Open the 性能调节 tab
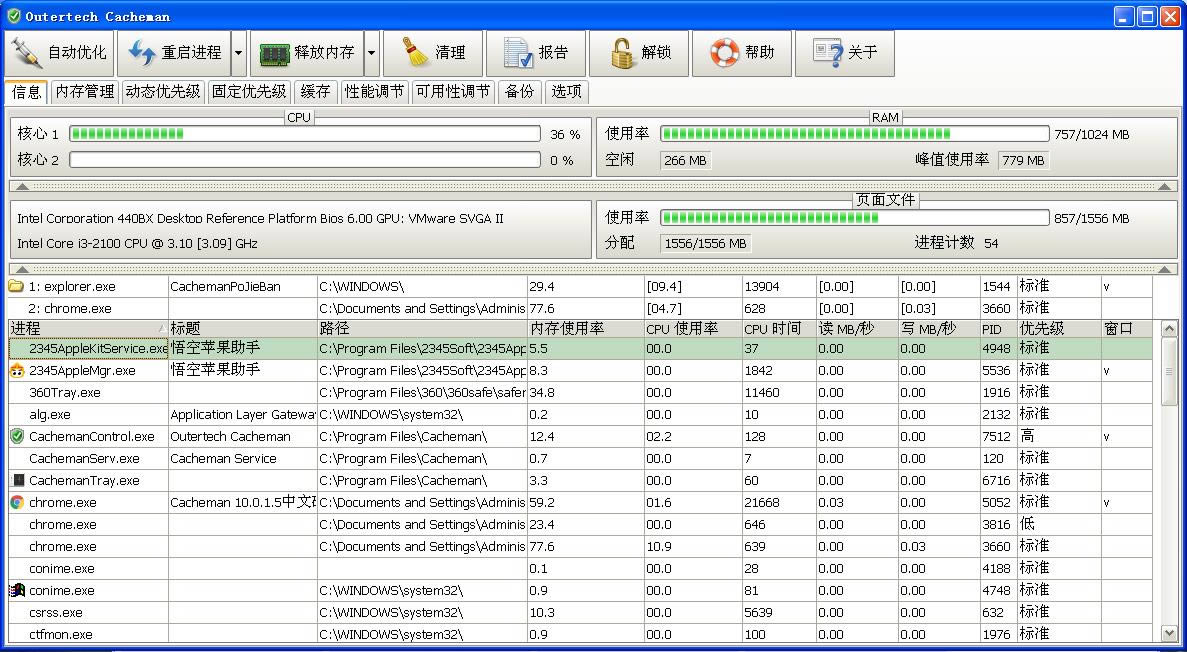Viewport: 1187px width, 652px height. coord(374,92)
